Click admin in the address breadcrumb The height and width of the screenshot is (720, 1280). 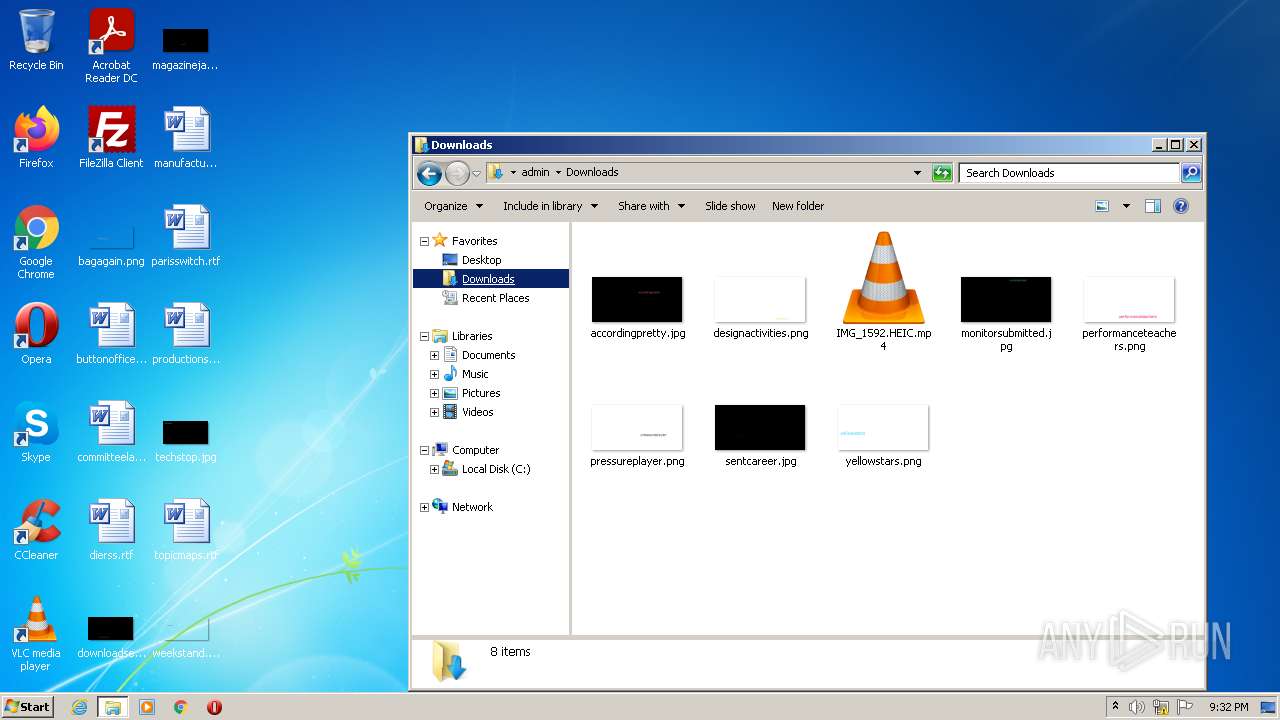[x=535, y=172]
